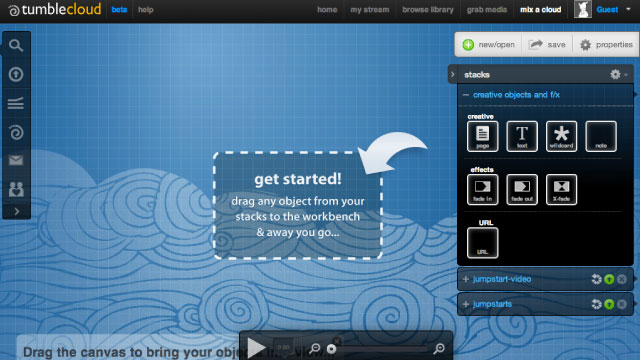Select the fade in effect
The height and width of the screenshot is (360, 640).
pos(482,189)
